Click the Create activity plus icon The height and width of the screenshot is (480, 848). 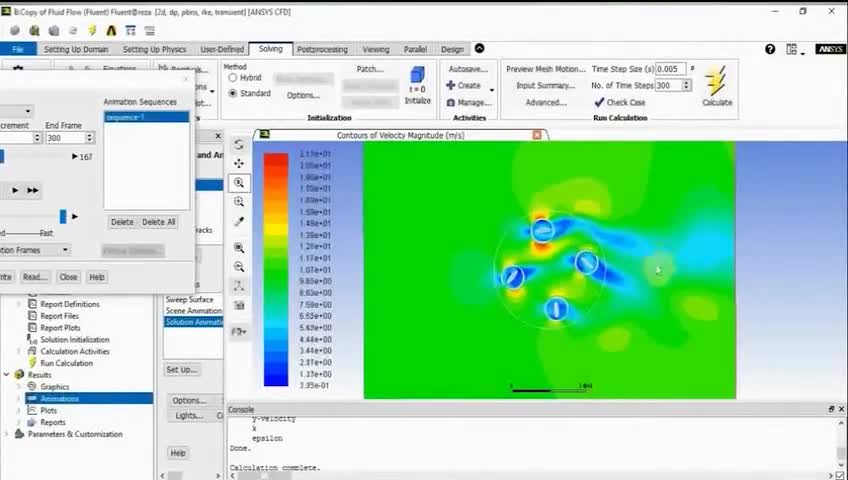[x=450, y=85]
